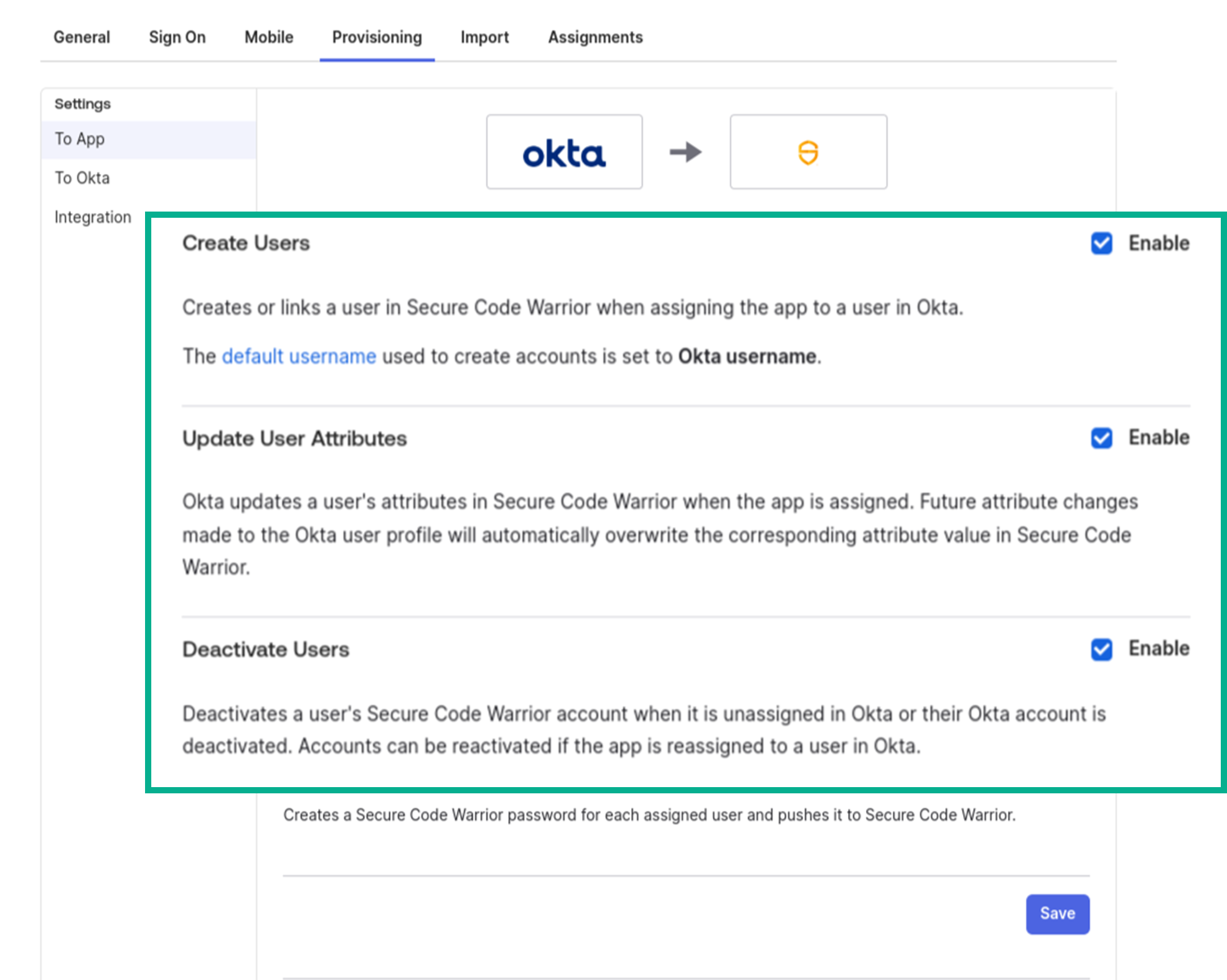Click 'Okta updates a user's attributes' description
1227x980 pixels.
tap(660, 534)
